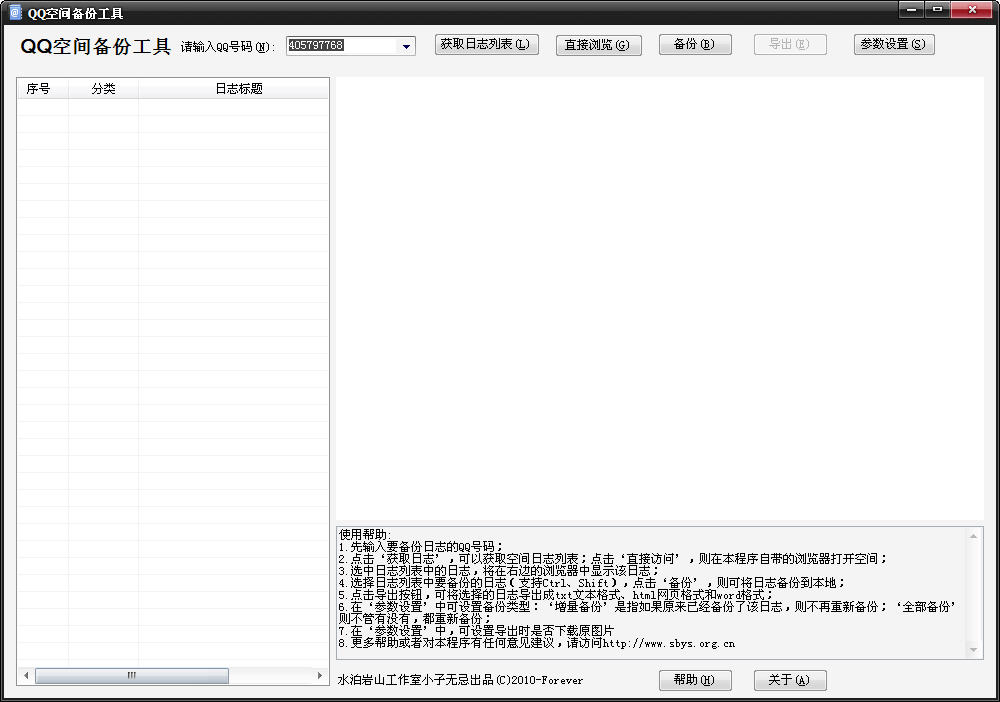
Task: Maximize the QQ空间备份工具 window
Action: (937, 10)
